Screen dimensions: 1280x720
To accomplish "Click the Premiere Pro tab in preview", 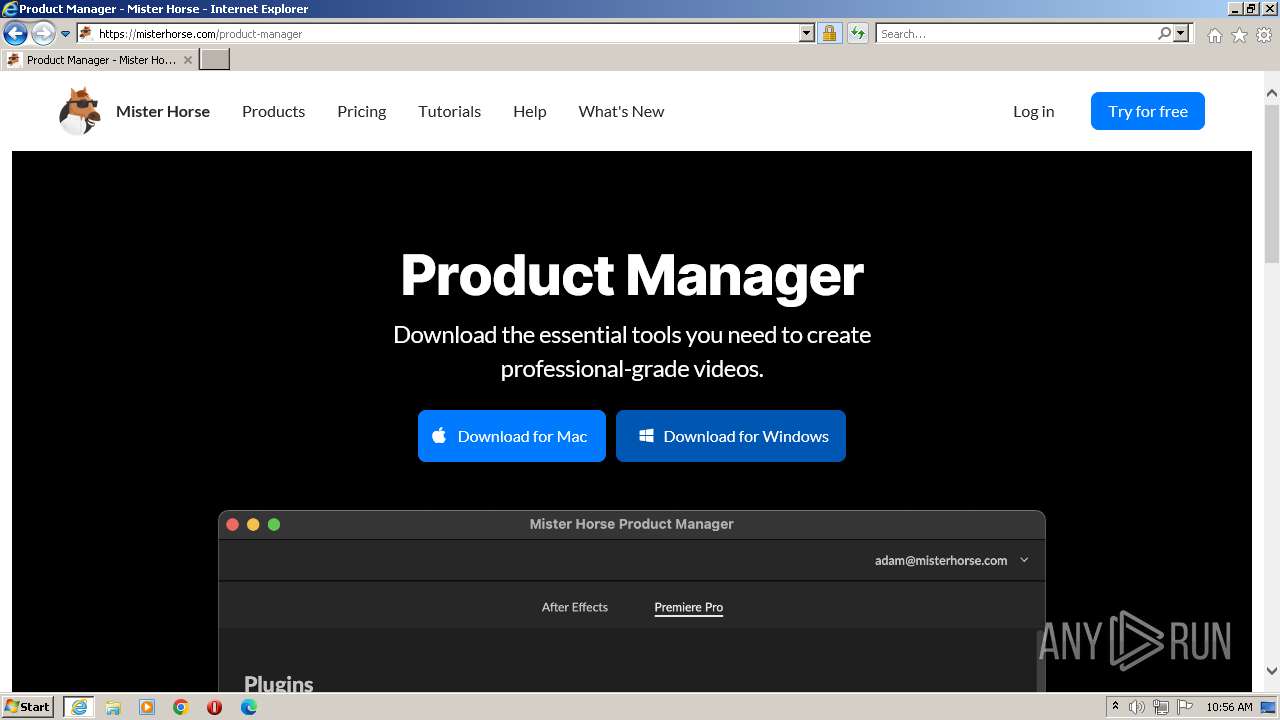I will pos(689,607).
